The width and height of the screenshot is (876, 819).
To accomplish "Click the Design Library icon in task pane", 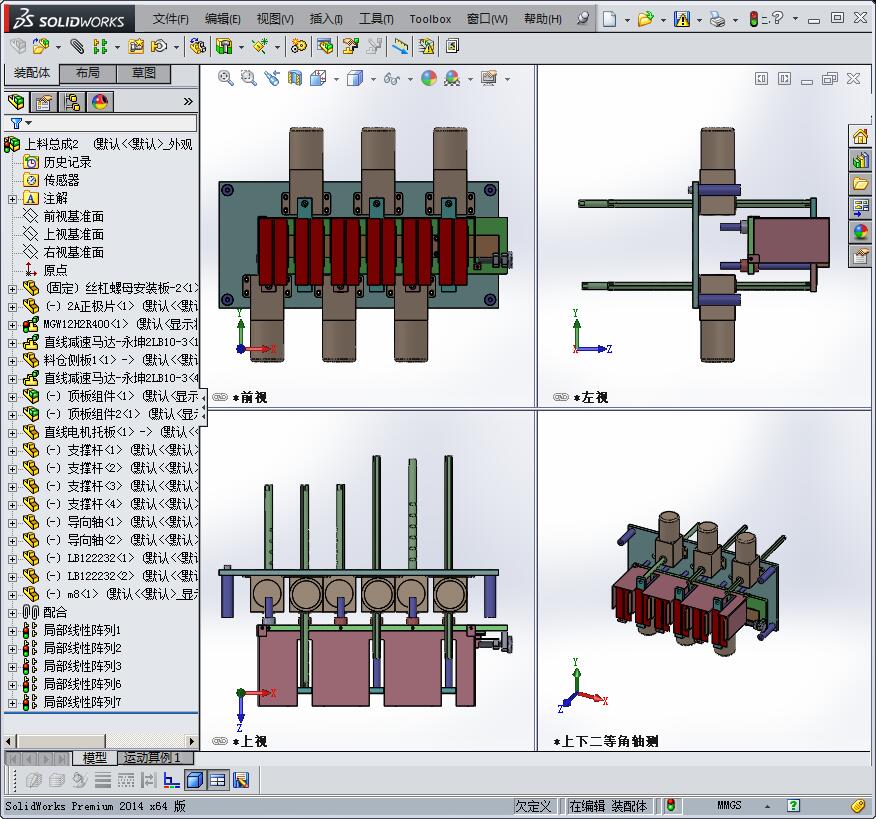I will [x=860, y=160].
